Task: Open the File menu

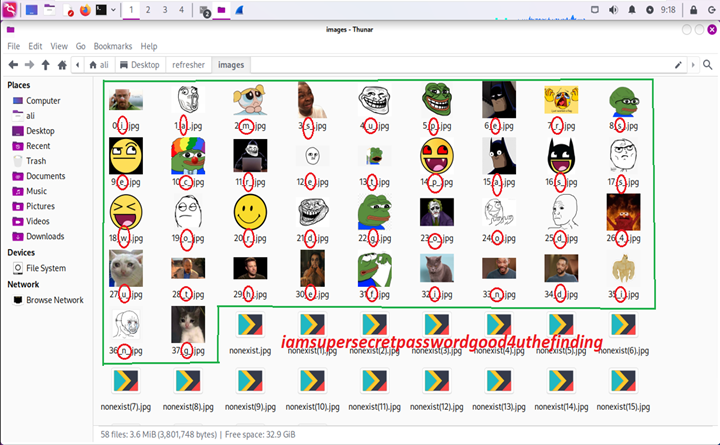Action: (x=13, y=46)
